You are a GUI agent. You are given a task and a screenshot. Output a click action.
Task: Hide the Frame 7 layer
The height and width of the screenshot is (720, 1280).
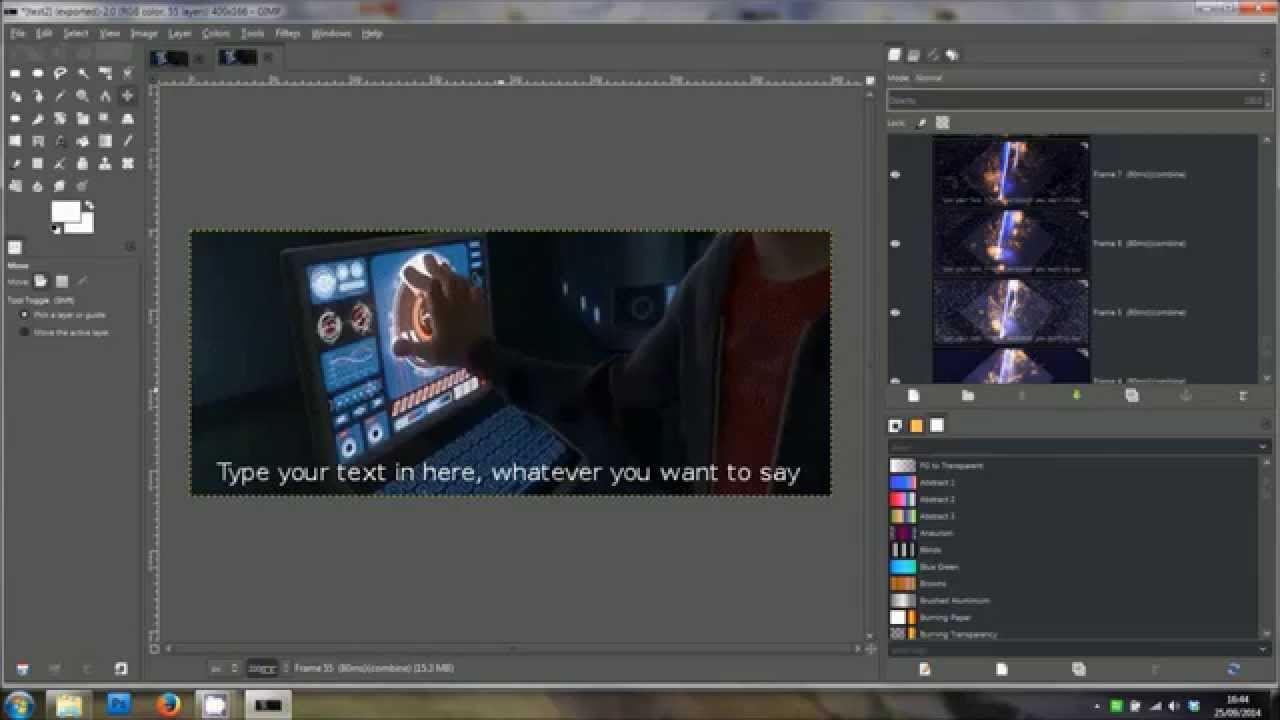click(895, 174)
